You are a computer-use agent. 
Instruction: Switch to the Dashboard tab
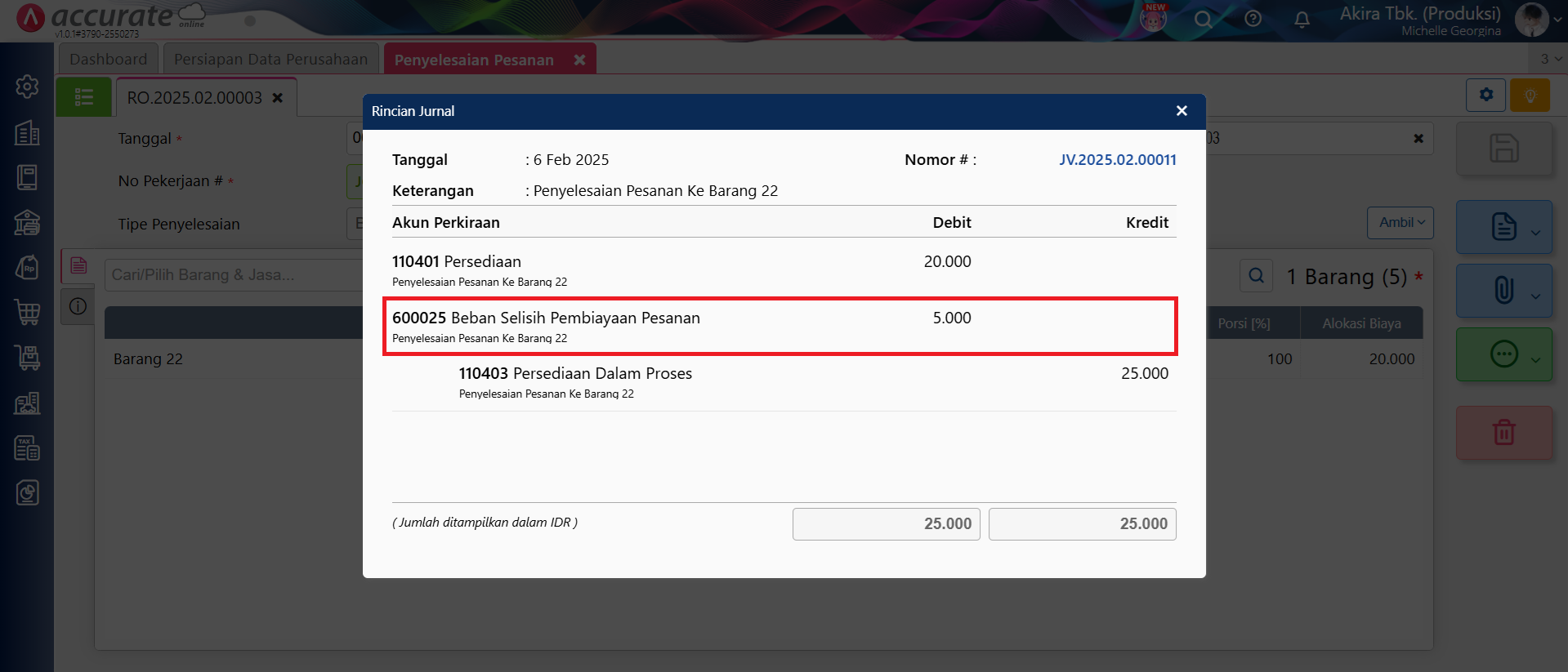pos(109,60)
